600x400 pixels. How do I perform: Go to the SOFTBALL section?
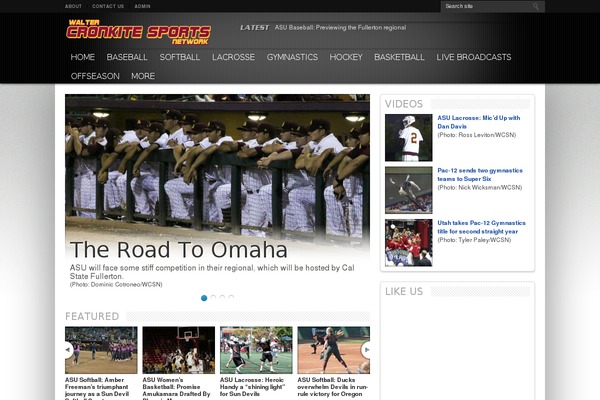[180, 57]
